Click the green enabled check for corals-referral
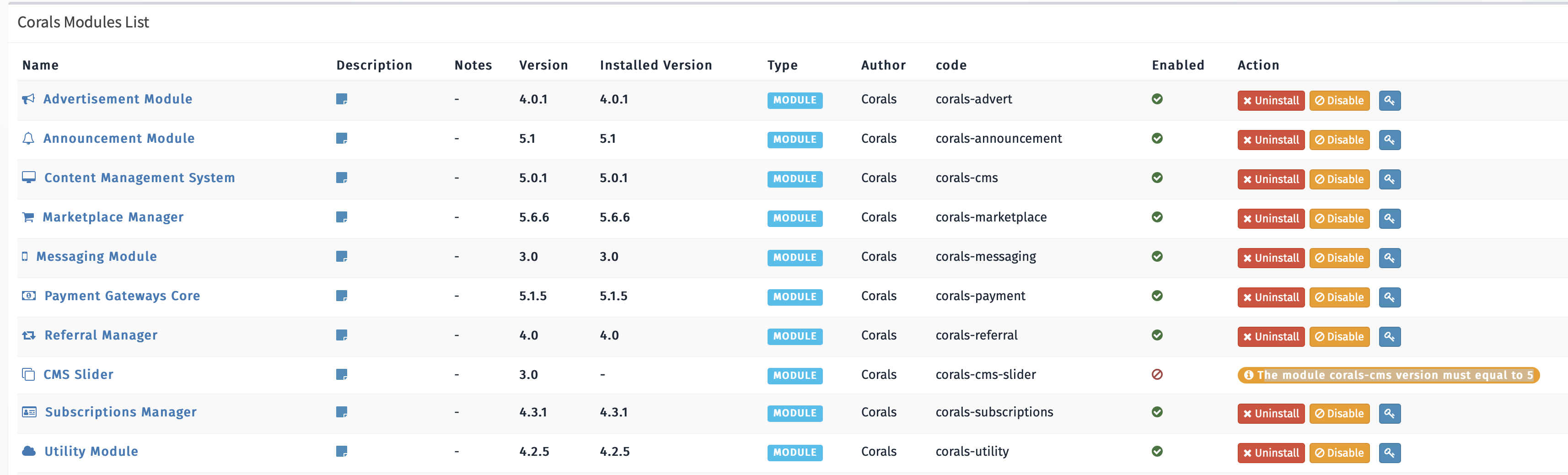Screen dimensions: 1568x475 [x=1157, y=335]
